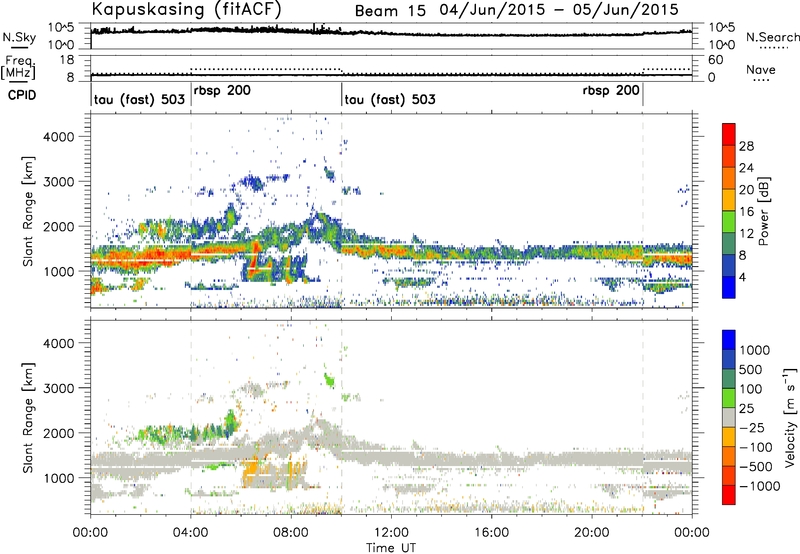Click the 'Time UT' axis label
The height and width of the screenshot is (554, 800).
(x=391, y=548)
